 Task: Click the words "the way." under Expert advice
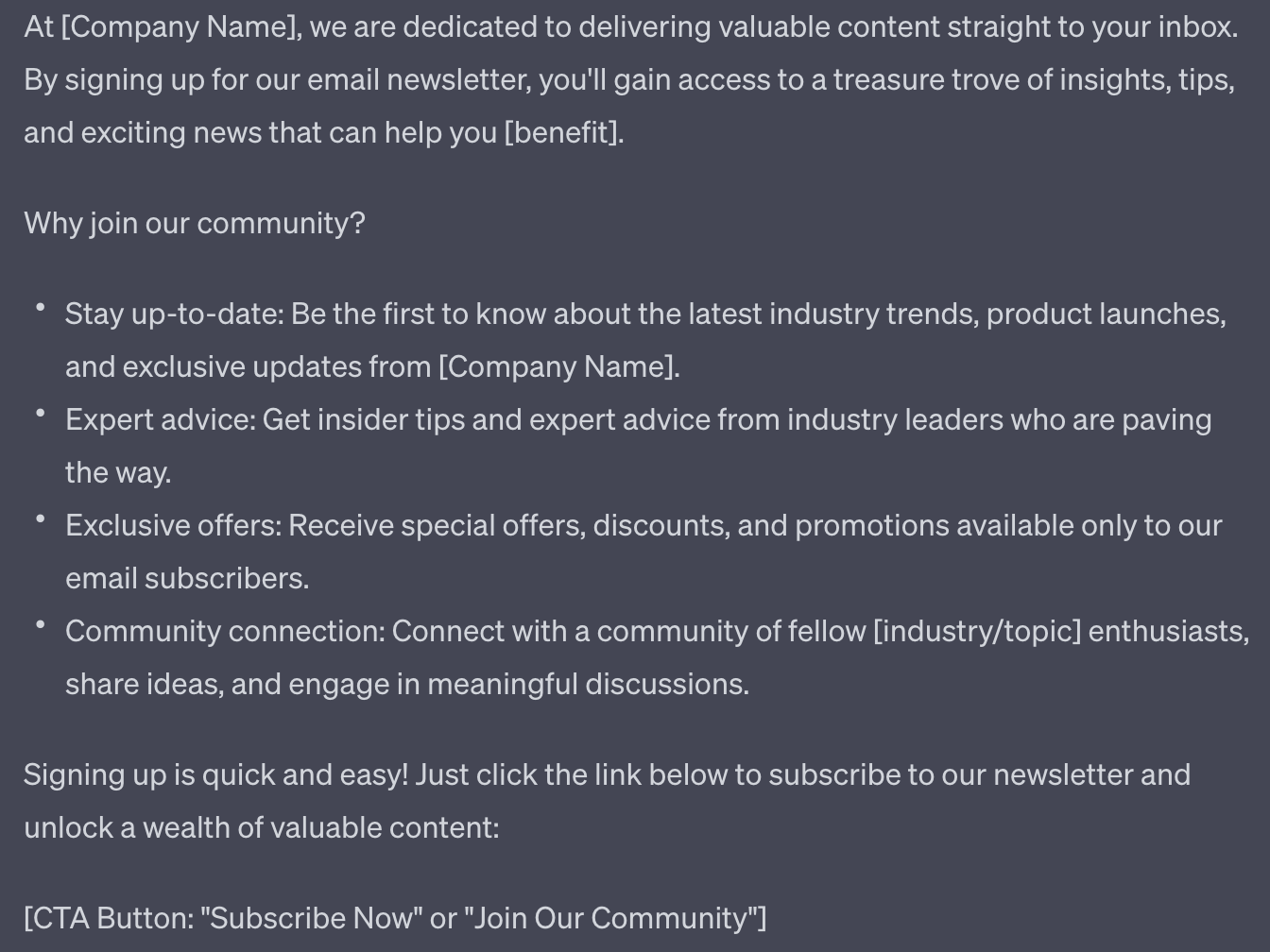118,472
